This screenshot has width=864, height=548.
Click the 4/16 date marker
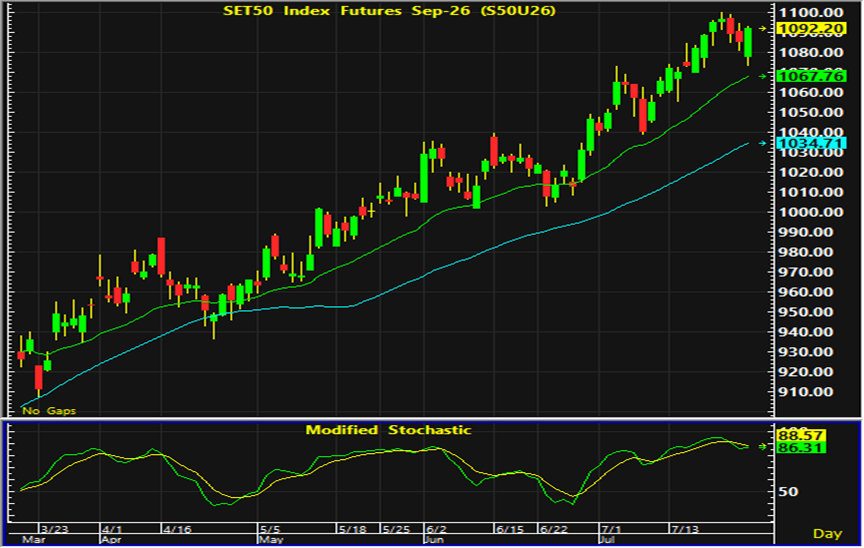[x=177, y=529]
